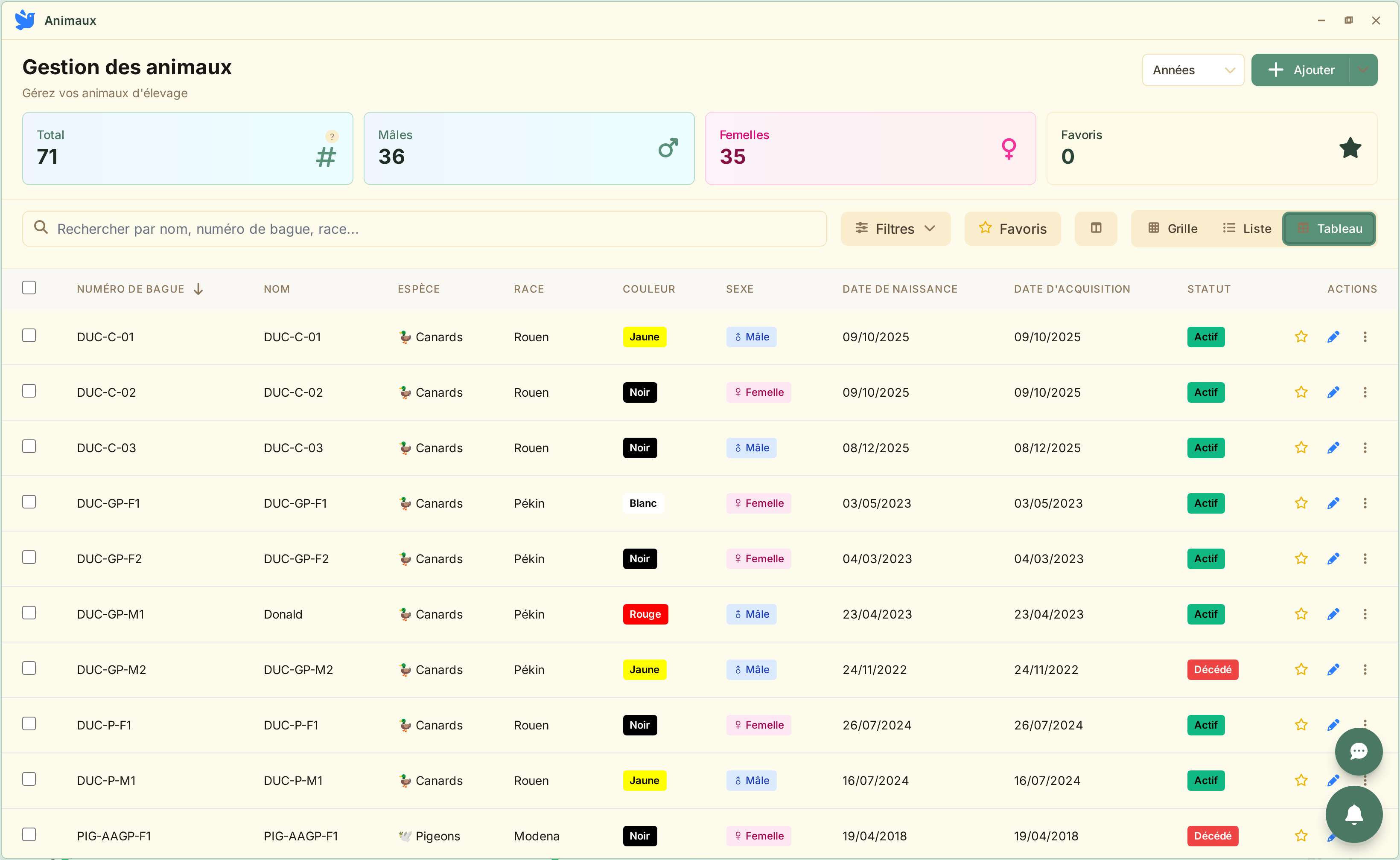
Task: Check the select-all header checkbox
Action: point(29,288)
